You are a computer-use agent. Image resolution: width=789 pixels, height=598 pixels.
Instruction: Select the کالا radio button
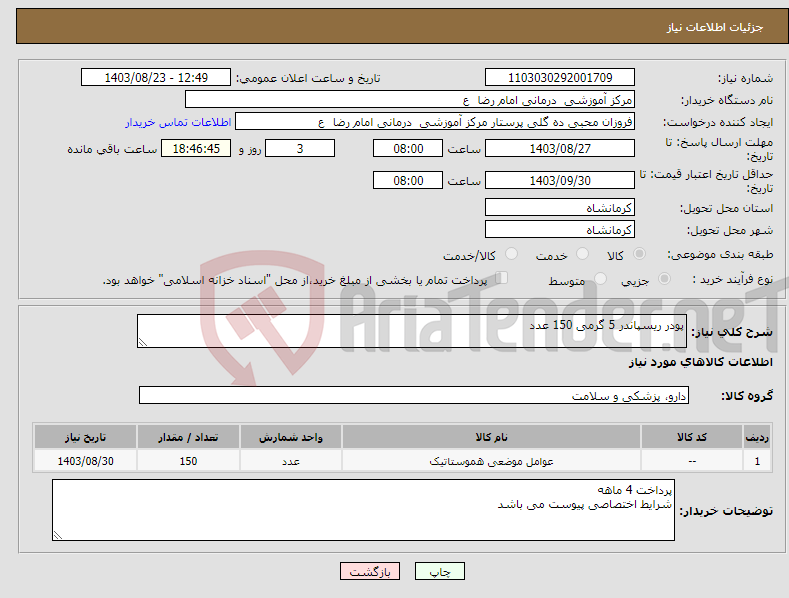[x=639, y=254]
